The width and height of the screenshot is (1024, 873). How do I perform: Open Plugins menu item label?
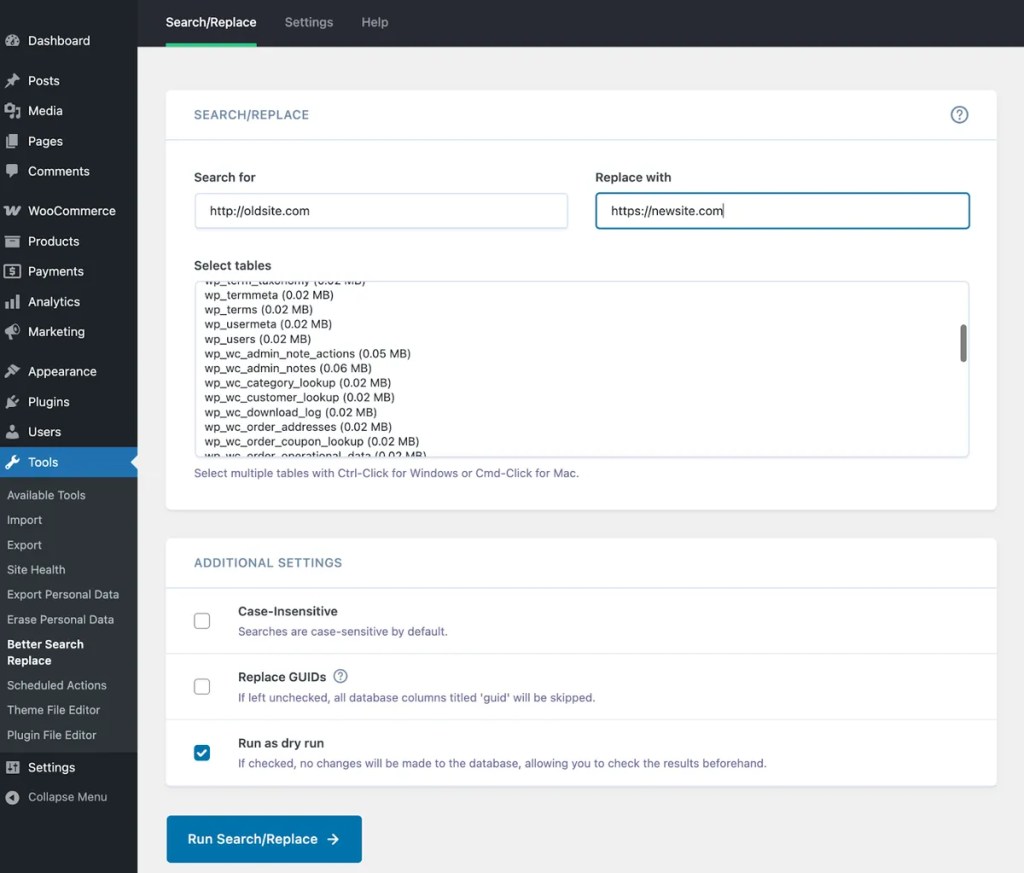[48, 402]
